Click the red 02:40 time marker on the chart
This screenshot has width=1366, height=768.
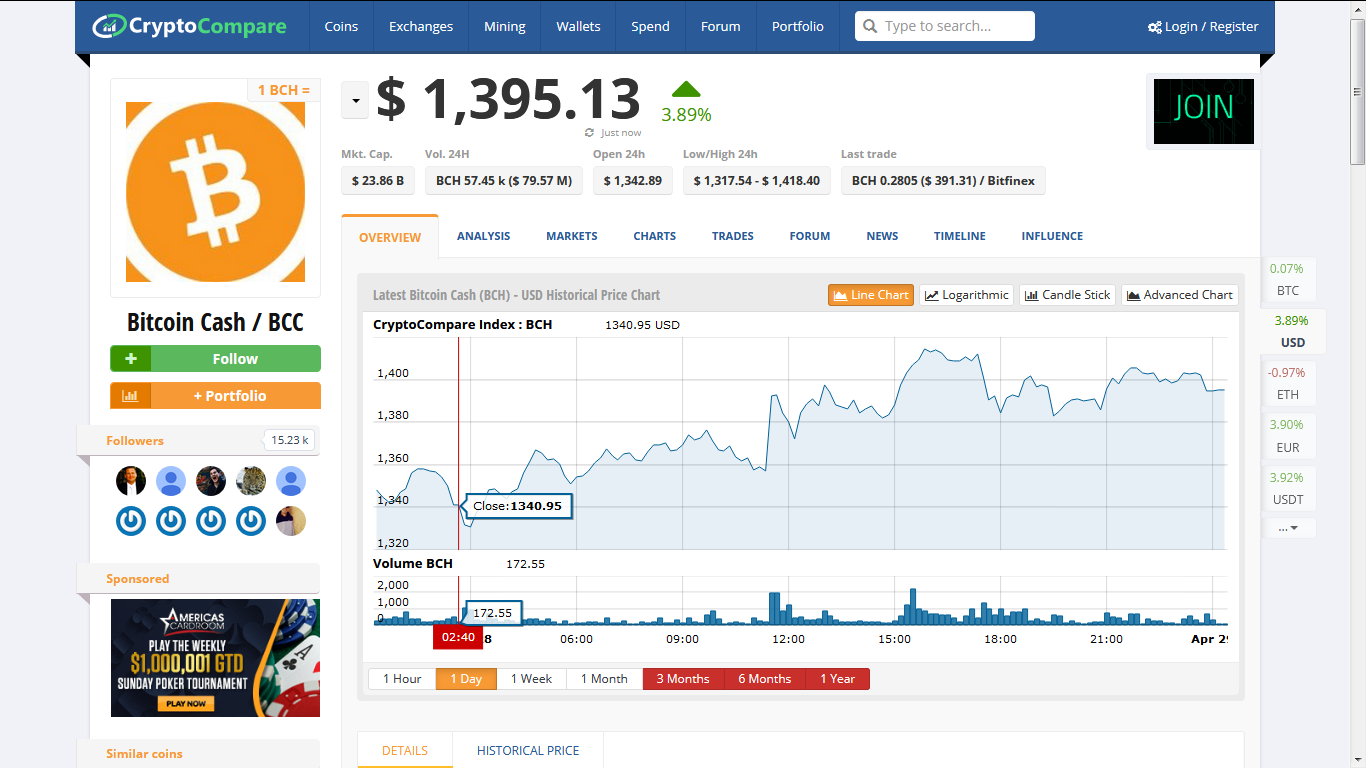tap(458, 637)
